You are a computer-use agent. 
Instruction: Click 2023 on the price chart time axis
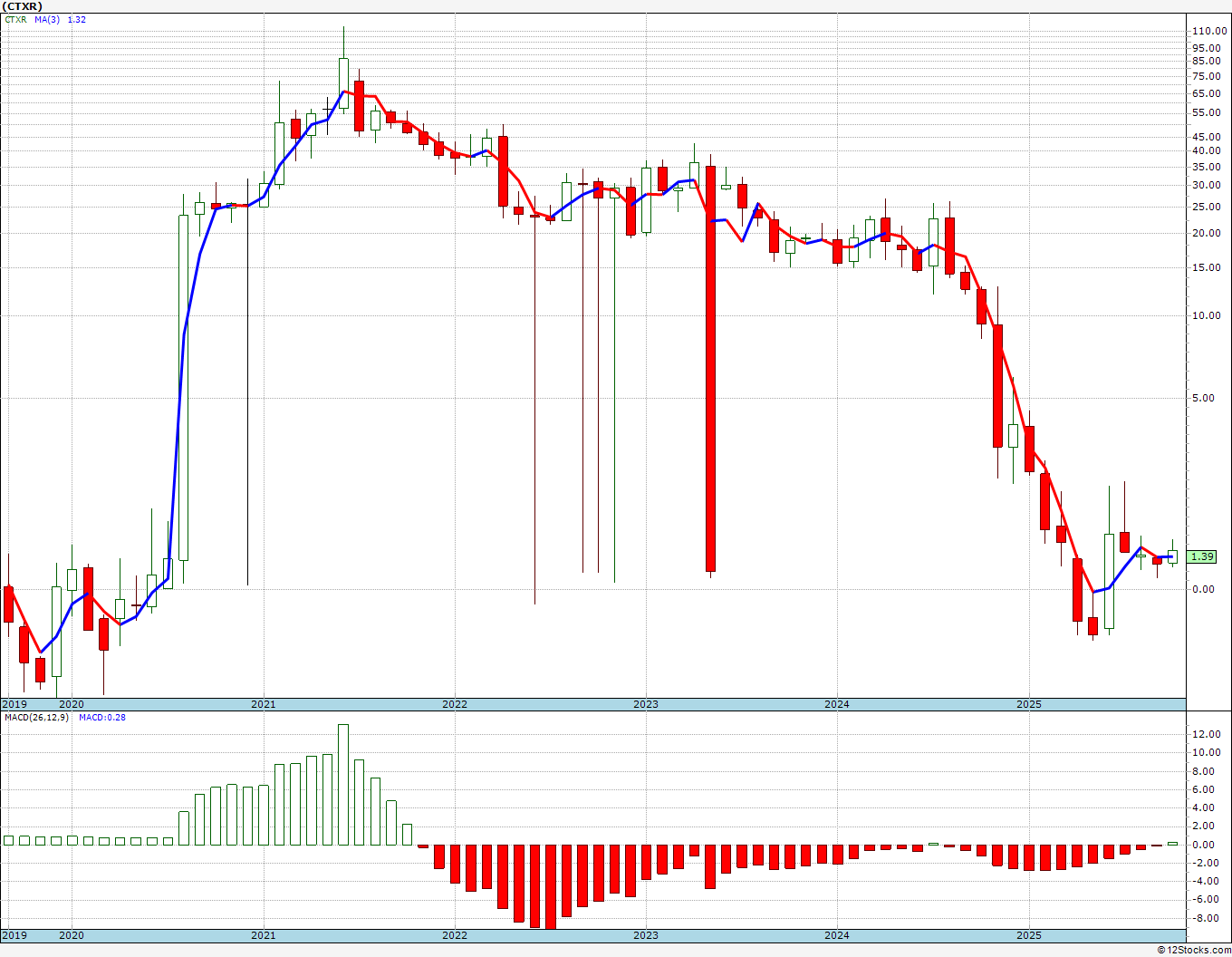(x=646, y=704)
